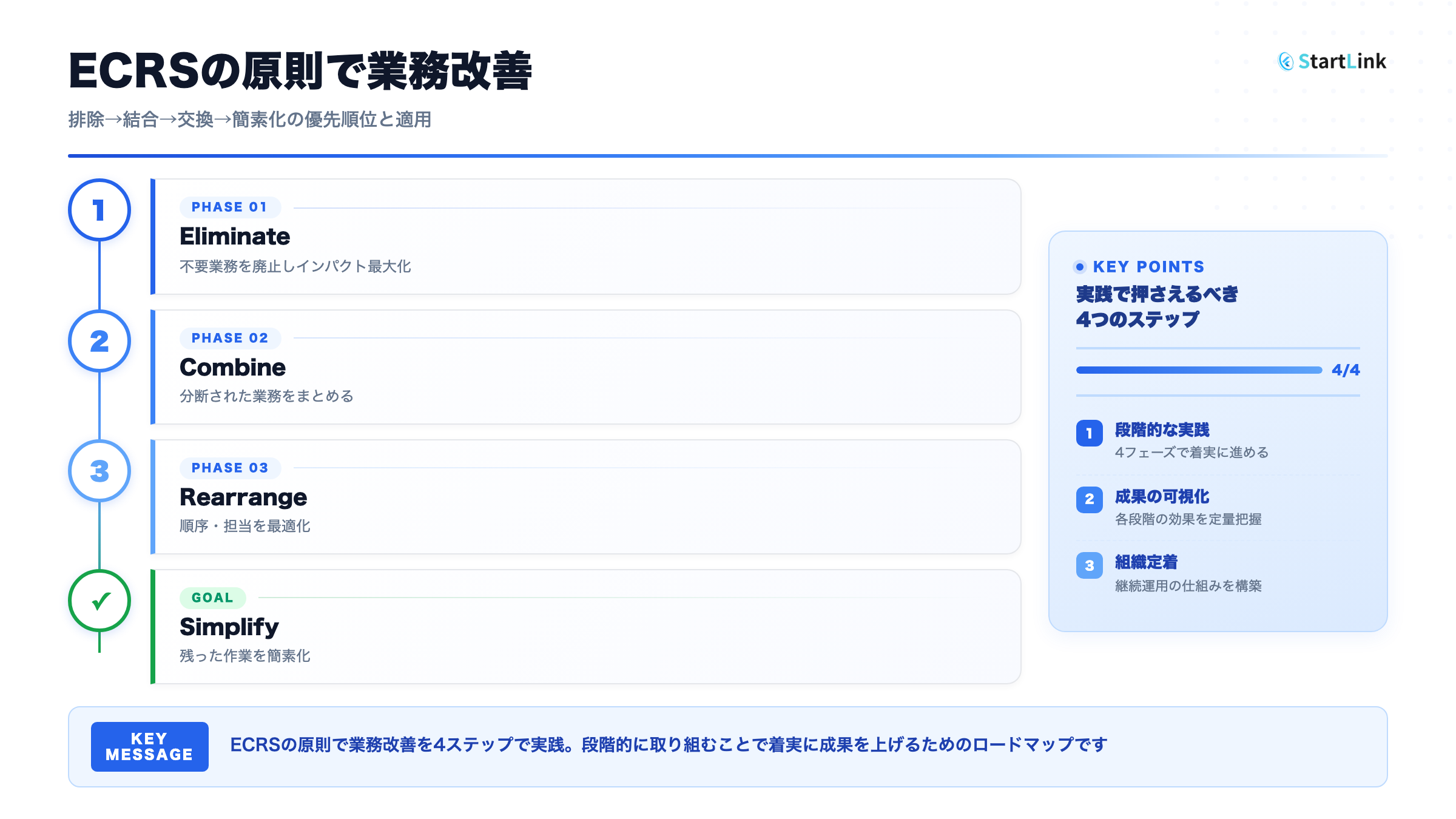Click the key point number 2 badge

pos(1089,499)
